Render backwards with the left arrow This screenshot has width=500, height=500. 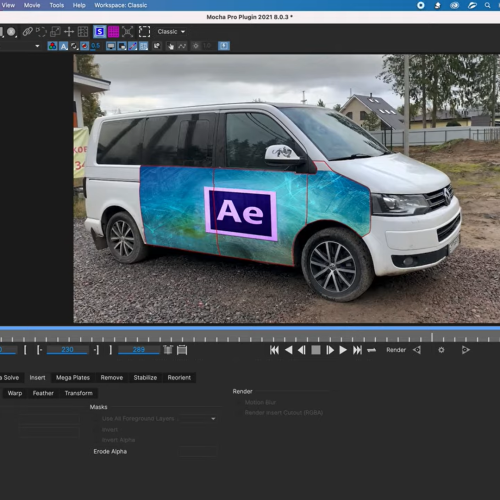pyautogui.click(x=417, y=350)
